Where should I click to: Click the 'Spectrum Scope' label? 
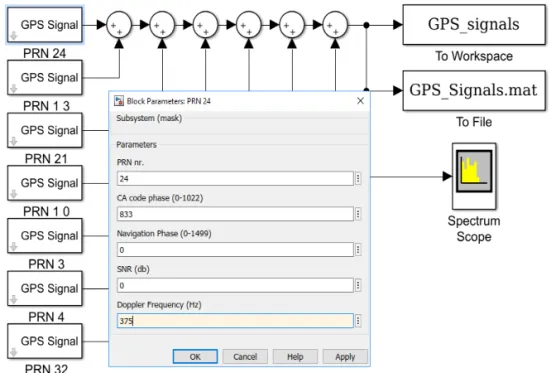point(474,229)
